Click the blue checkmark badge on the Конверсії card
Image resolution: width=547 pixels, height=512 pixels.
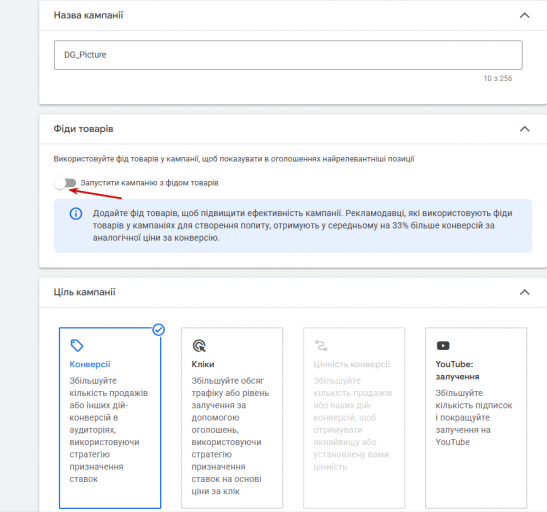(x=159, y=330)
